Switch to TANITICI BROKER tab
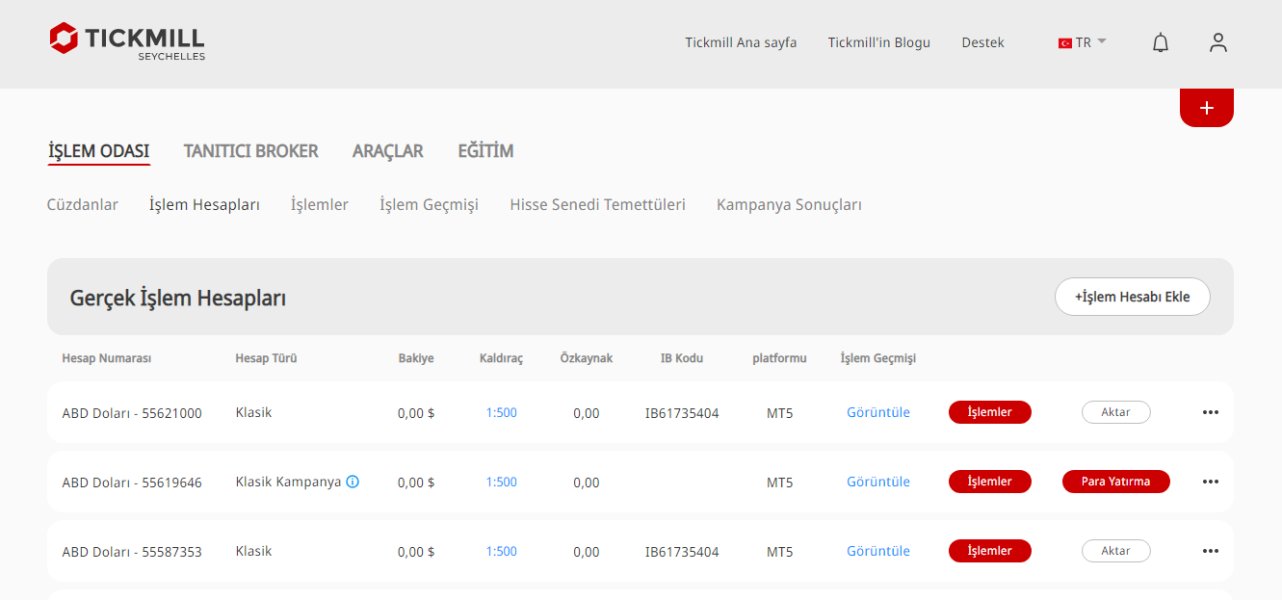This screenshot has height=600, width=1282. point(251,151)
